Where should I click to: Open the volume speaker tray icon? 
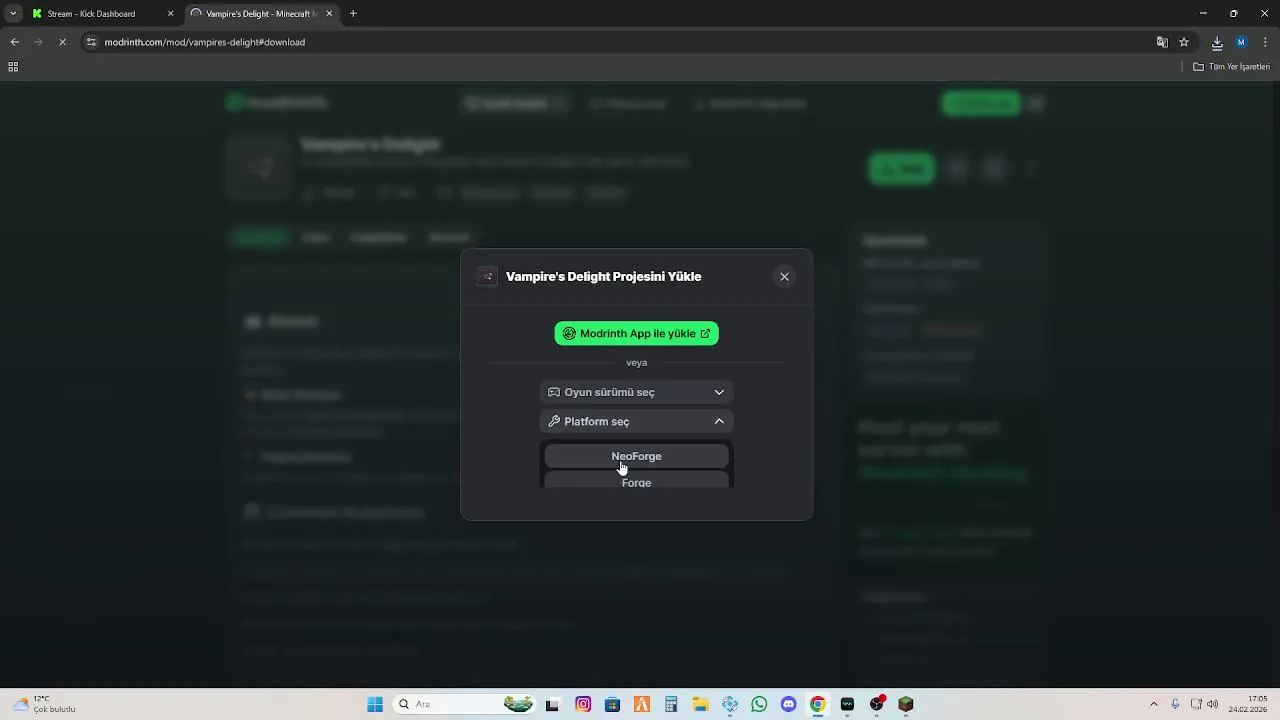coord(1213,704)
